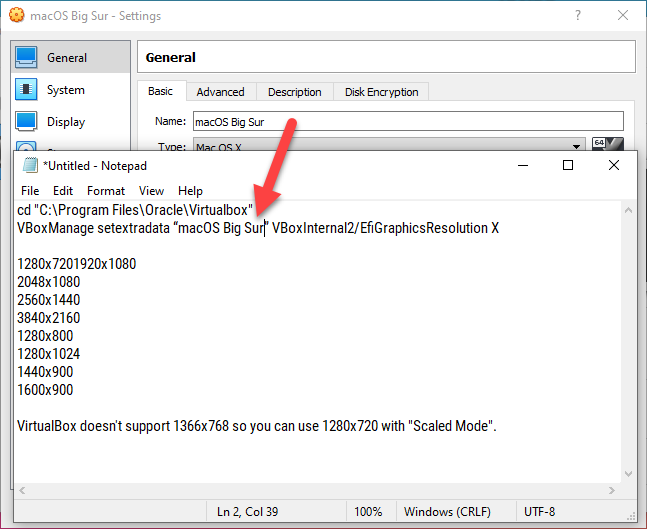Screen dimensions: 647x529
Task: Open the Help menu in Notepad
Action: click(190, 190)
